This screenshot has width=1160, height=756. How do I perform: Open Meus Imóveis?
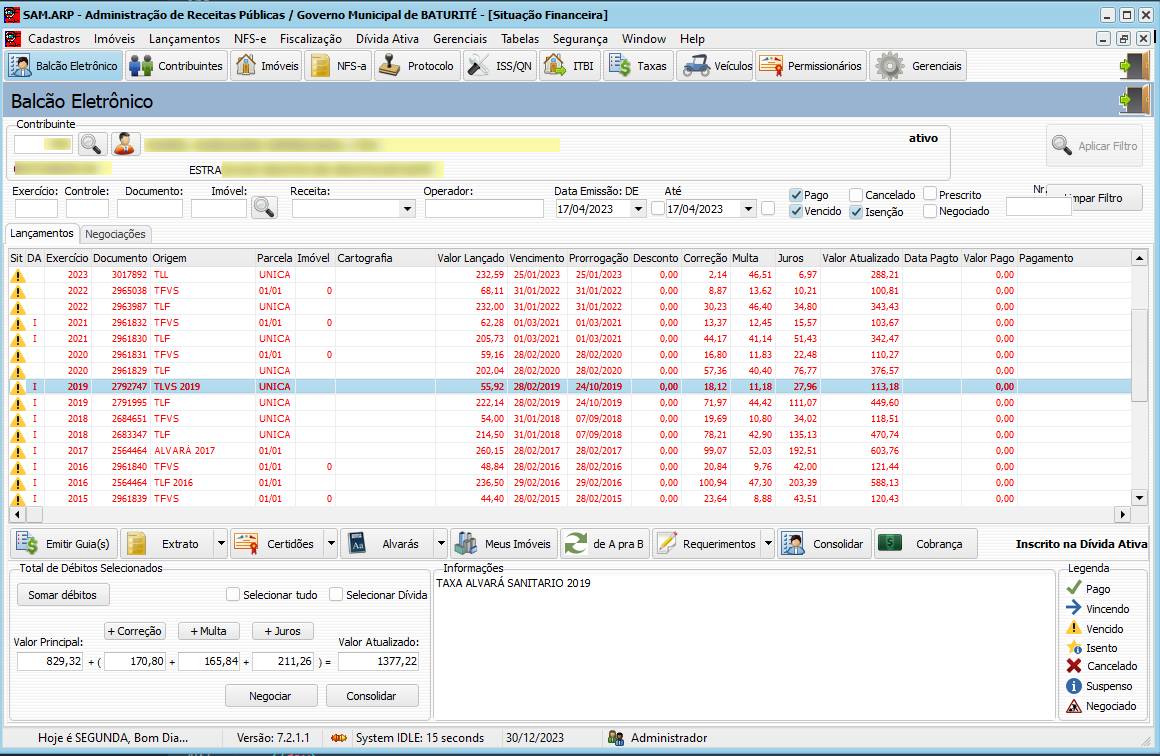(x=504, y=544)
